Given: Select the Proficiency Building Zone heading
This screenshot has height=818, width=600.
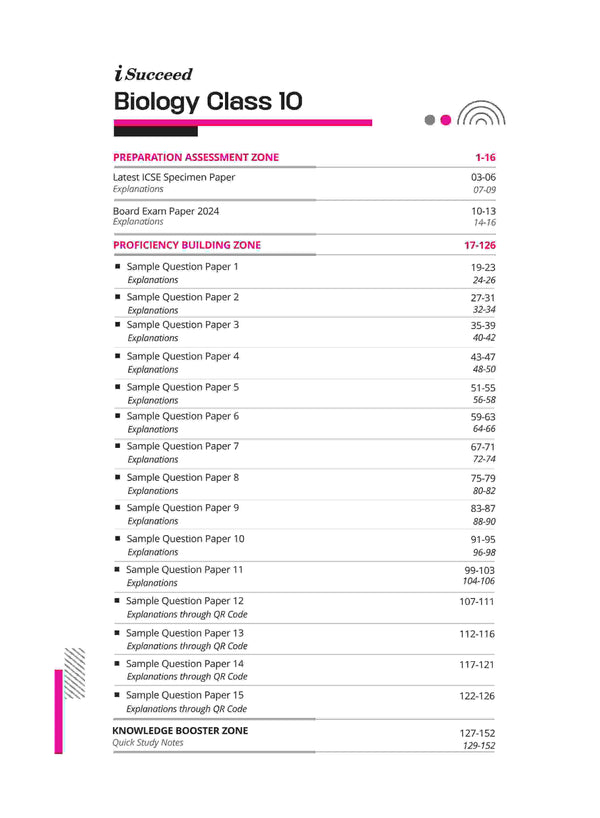Looking at the screenshot, I should pos(187,245).
